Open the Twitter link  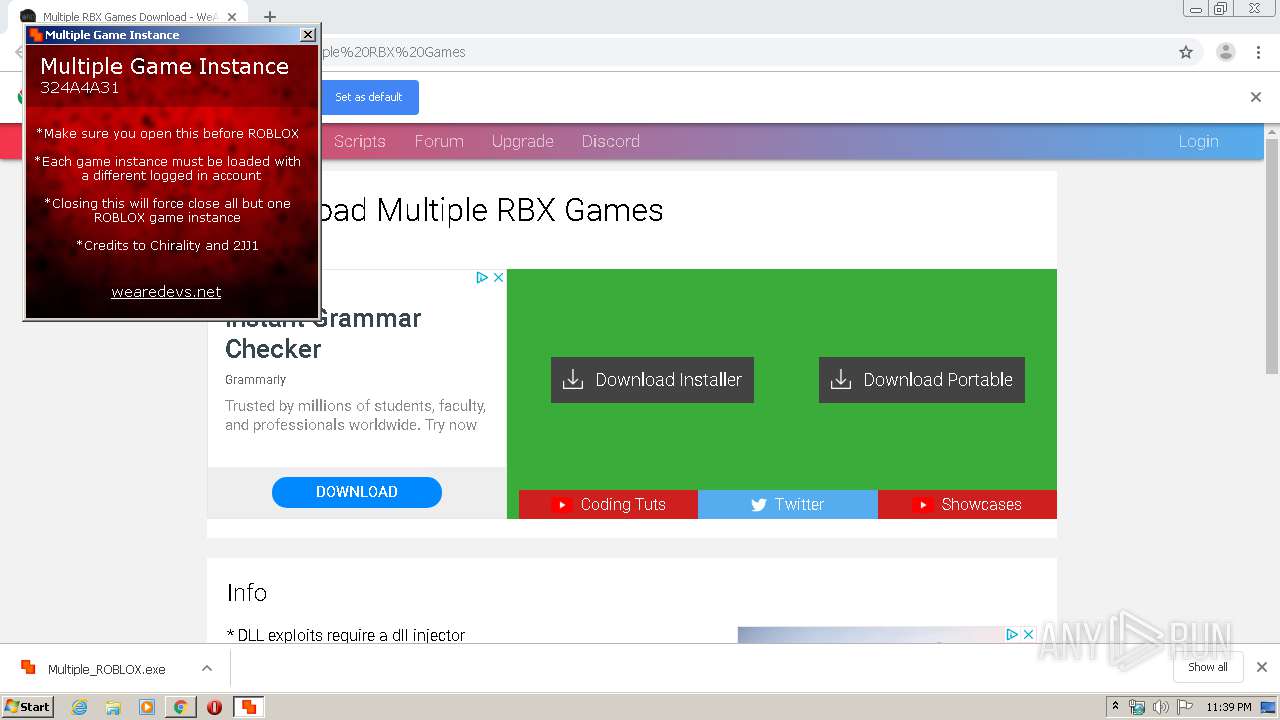point(788,504)
